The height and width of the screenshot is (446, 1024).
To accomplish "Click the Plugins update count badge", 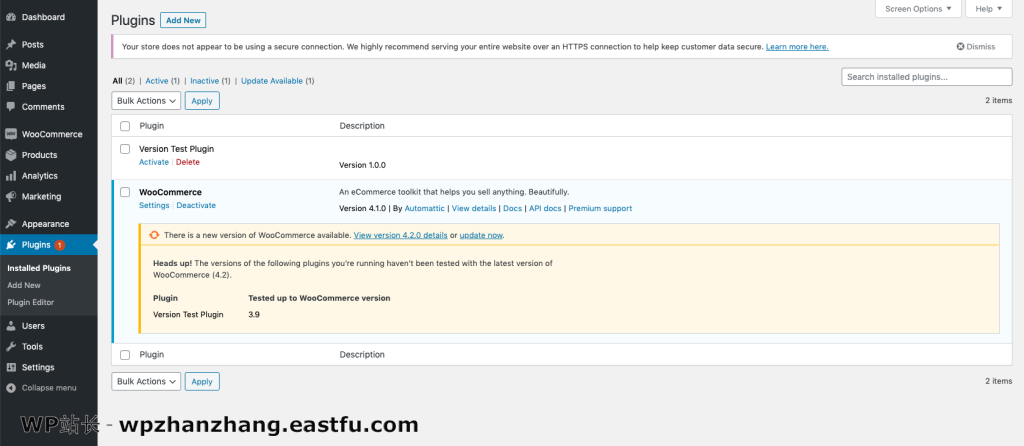I will pyautogui.click(x=59, y=245).
